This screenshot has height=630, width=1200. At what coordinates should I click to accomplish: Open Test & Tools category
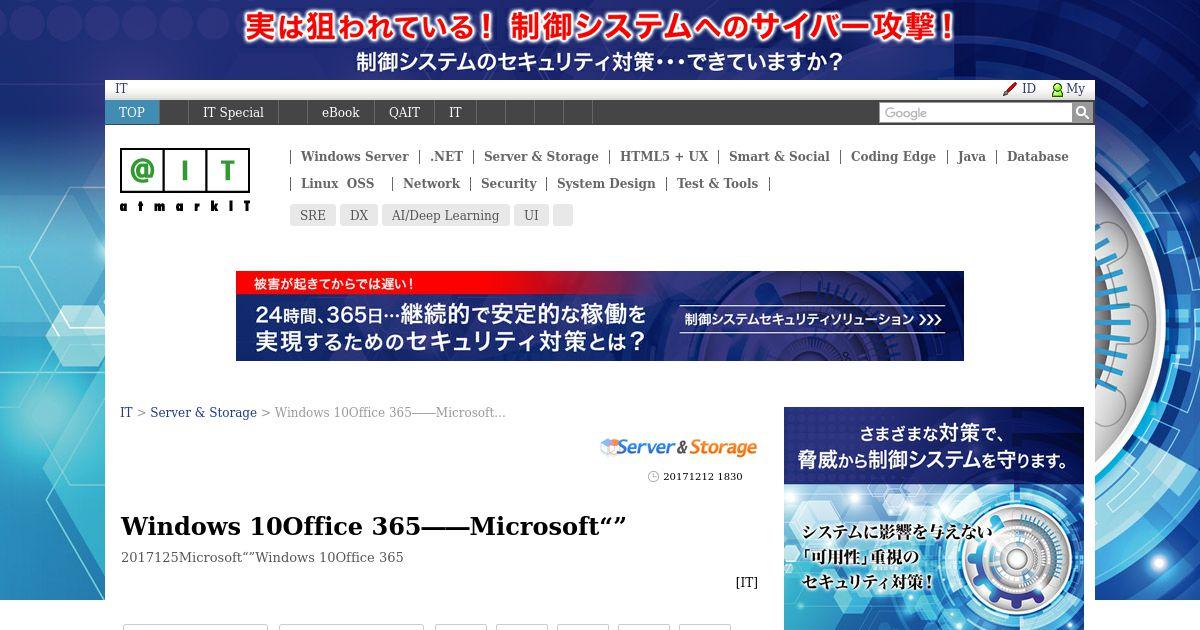point(717,183)
